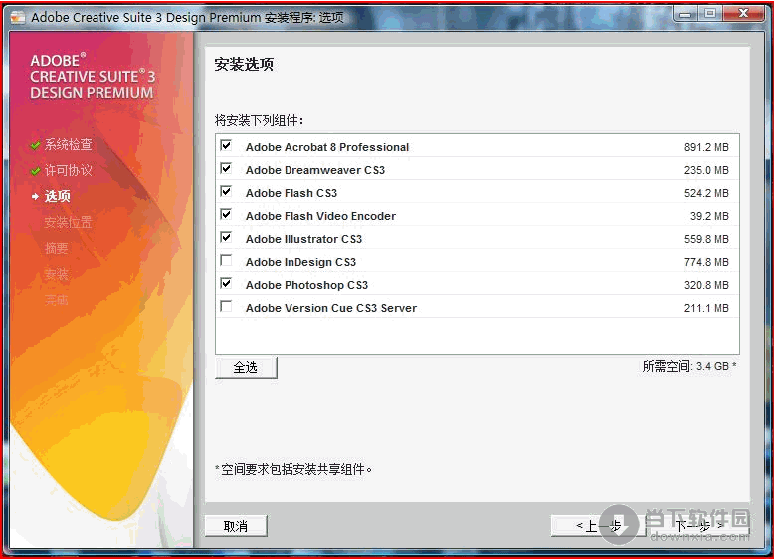Click the Adobe Illustrator CS3 label
The image size is (774, 559).
304,239
